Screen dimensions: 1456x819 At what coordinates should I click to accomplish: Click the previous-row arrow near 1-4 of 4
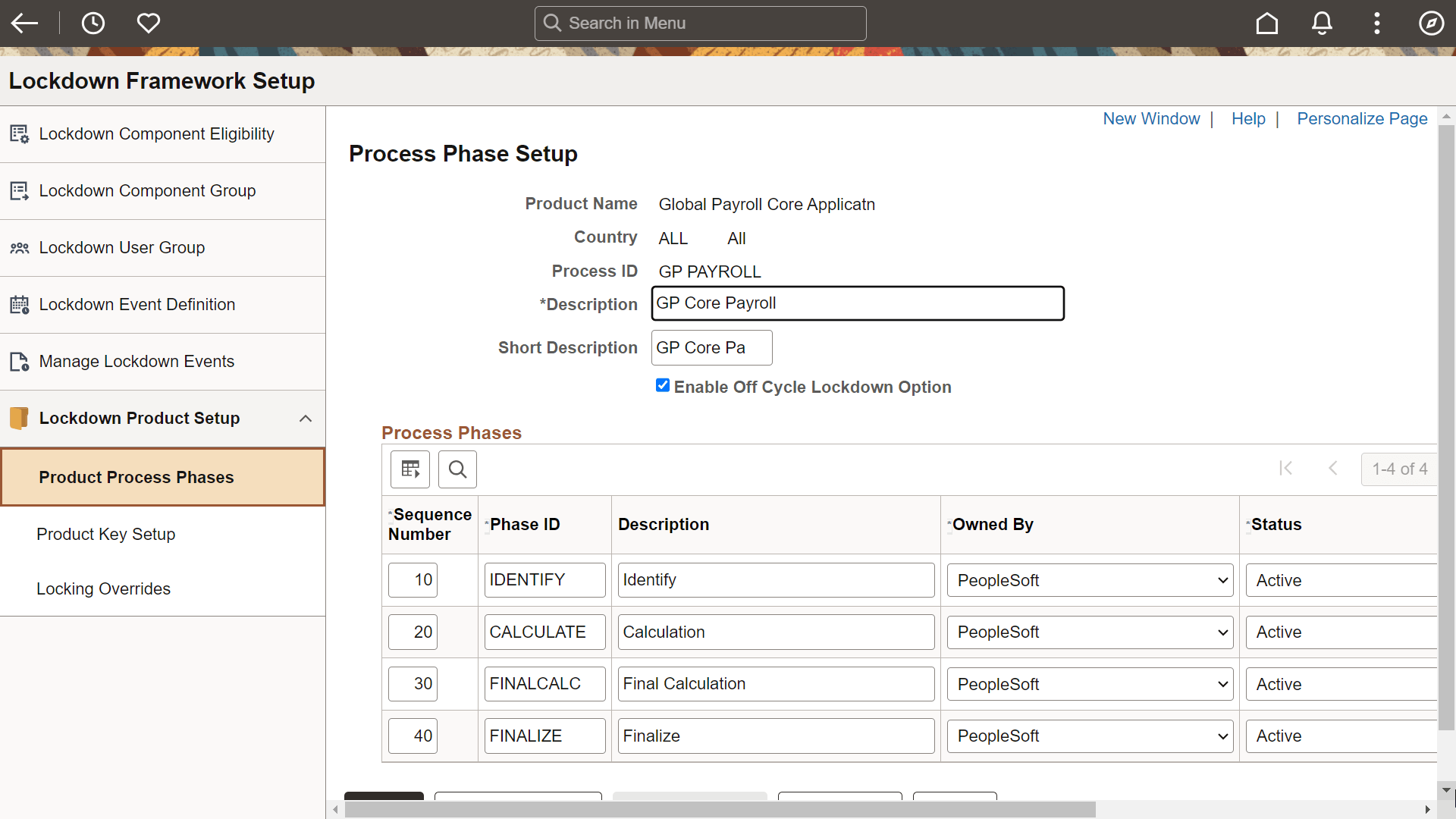[x=1333, y=468]
